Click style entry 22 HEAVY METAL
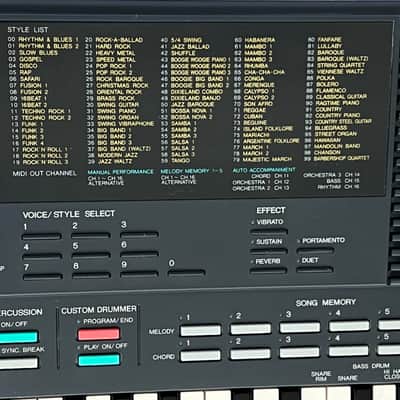The image size is (400, 400). [x=111, y=53]
